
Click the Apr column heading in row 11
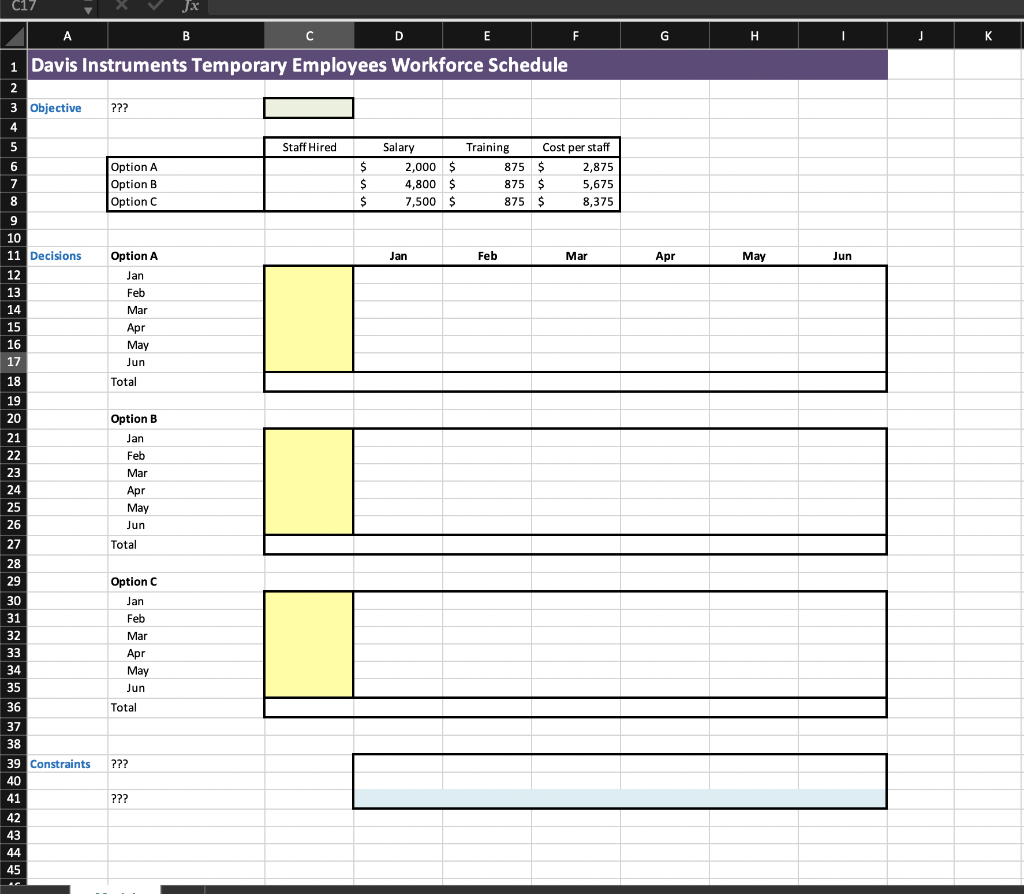tap(665, 256)
